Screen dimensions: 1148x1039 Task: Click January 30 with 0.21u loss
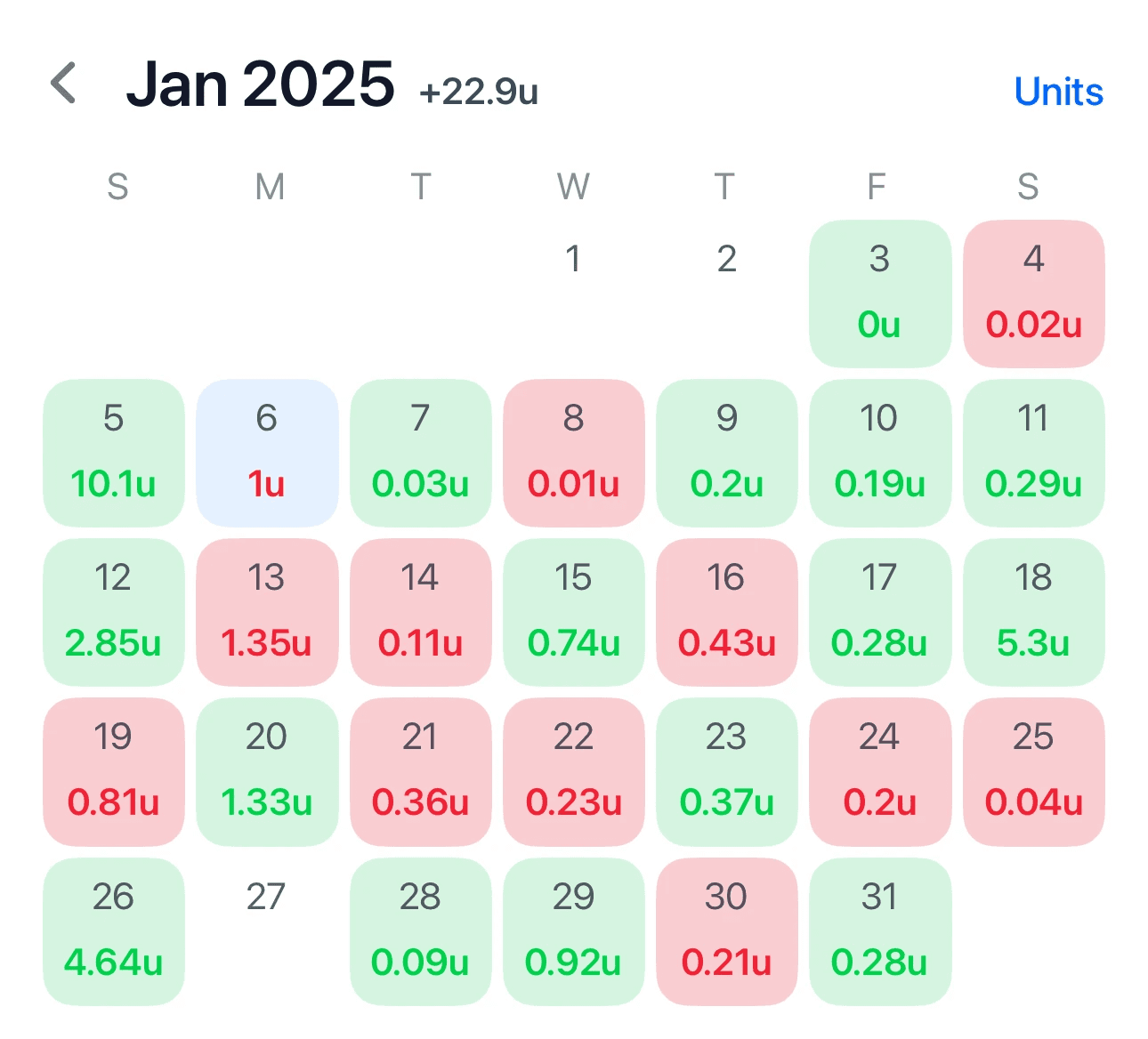point(727,931)
